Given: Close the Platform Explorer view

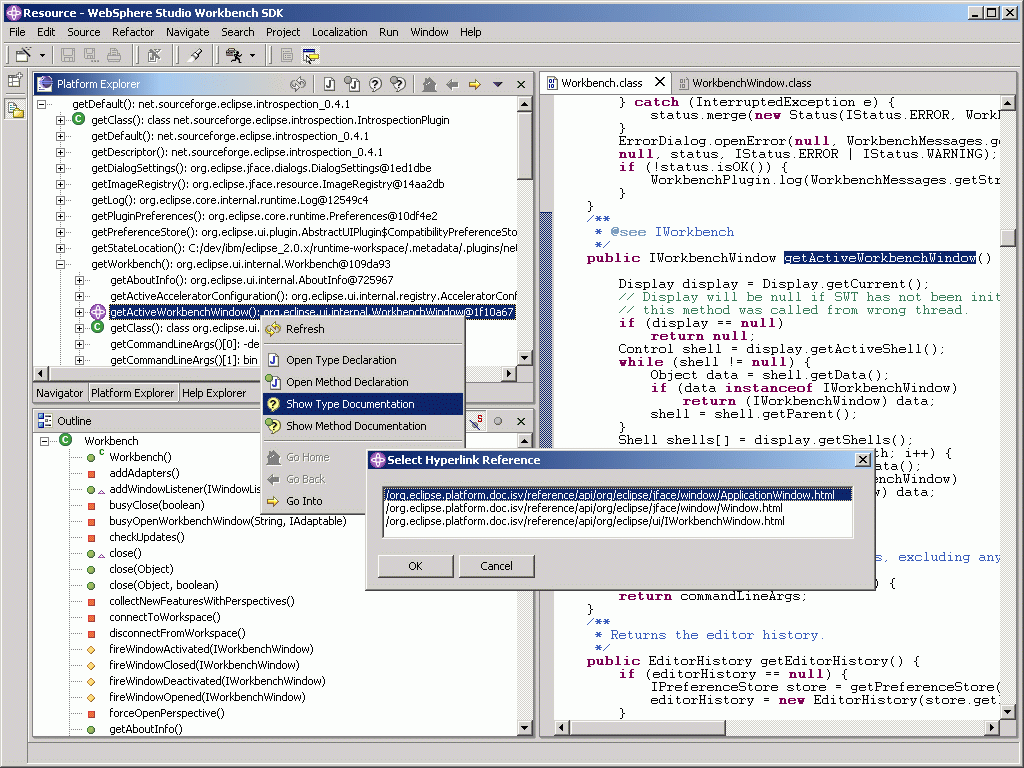Looking at the screenshot, I should pyautogui.click(x=521, y=84).
